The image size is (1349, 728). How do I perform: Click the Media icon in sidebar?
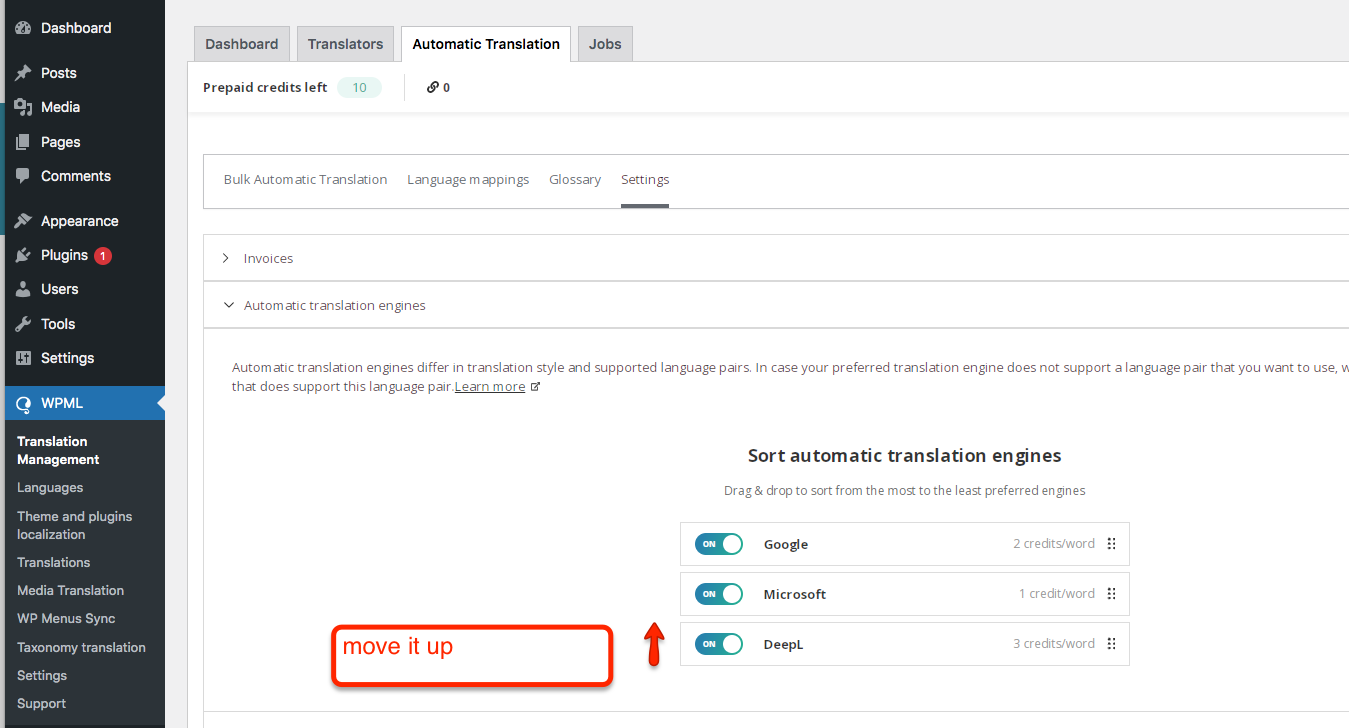pyautogui.click(x=23, y=107)
